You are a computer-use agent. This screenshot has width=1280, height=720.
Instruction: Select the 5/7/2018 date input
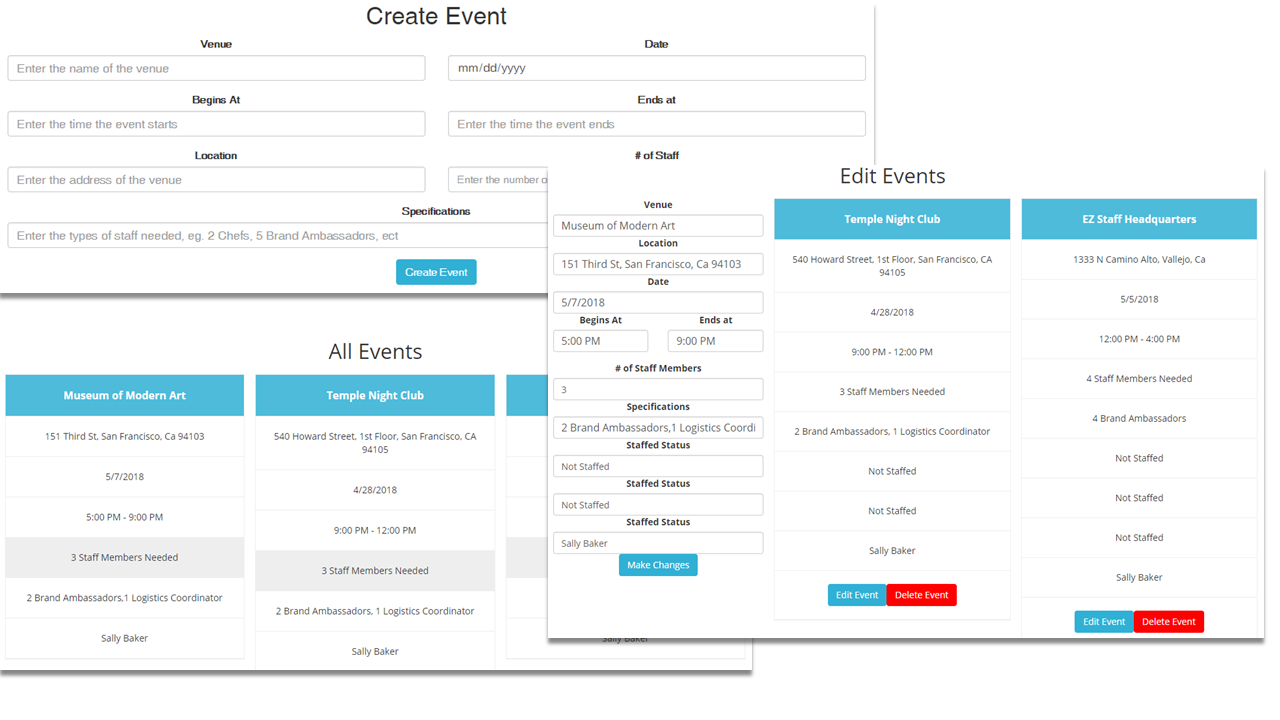coord(657,302)
